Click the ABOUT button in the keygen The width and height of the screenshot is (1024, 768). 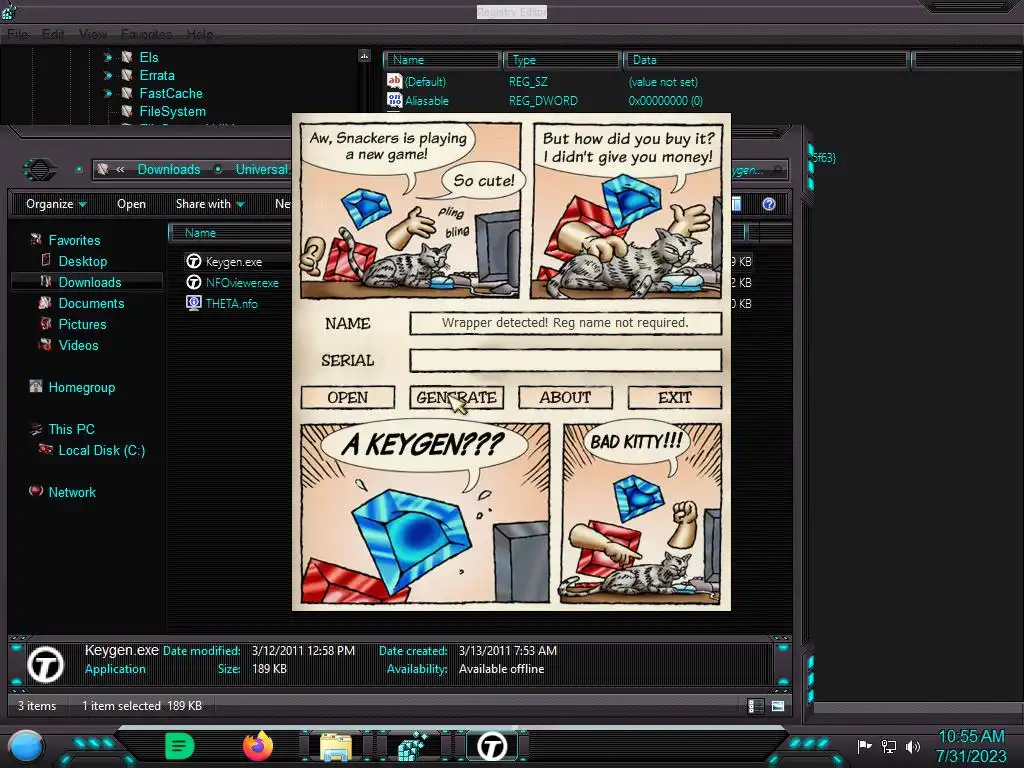(565, 397)
